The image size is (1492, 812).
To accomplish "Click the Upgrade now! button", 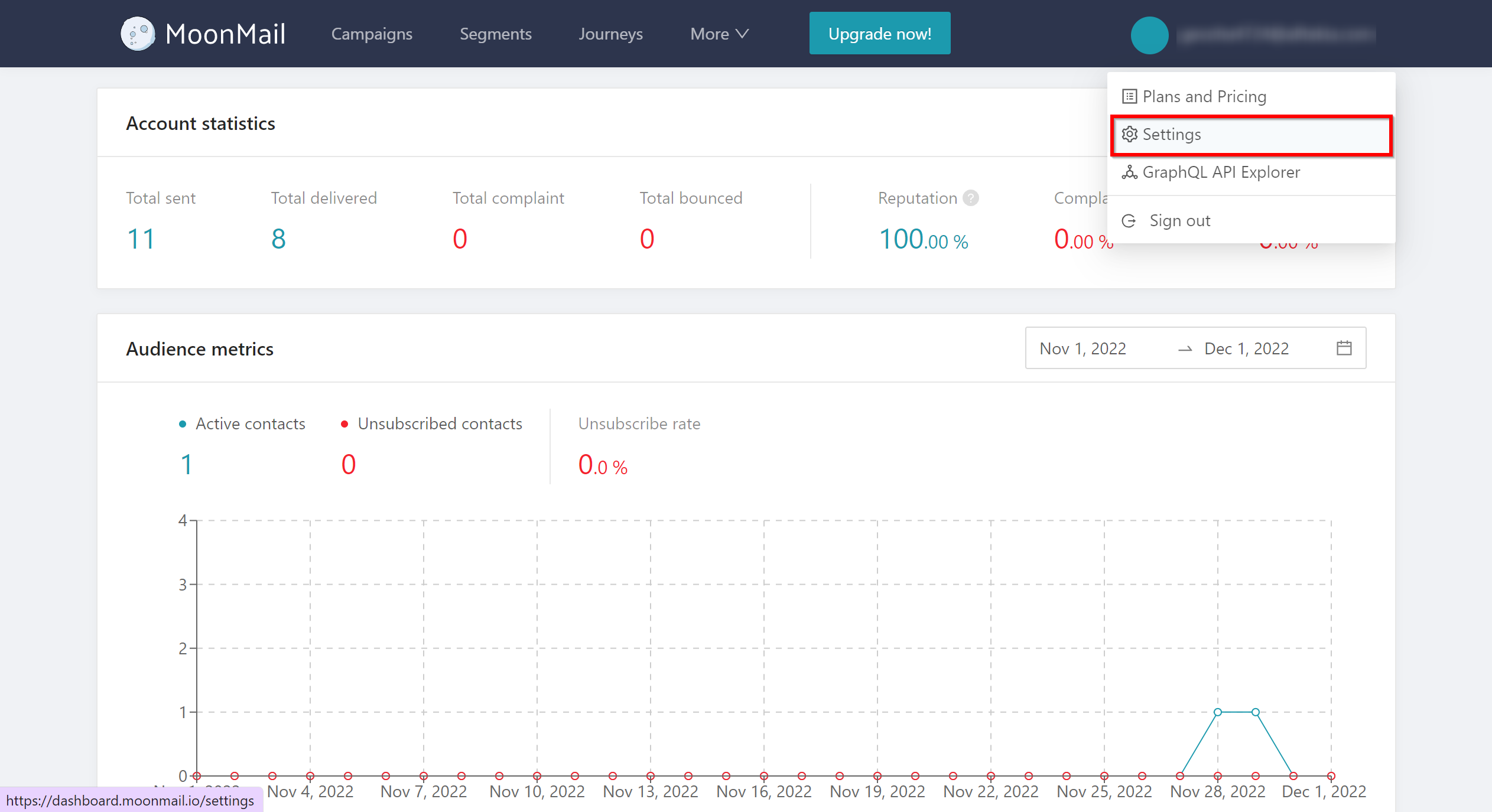I will coord(880,34).
